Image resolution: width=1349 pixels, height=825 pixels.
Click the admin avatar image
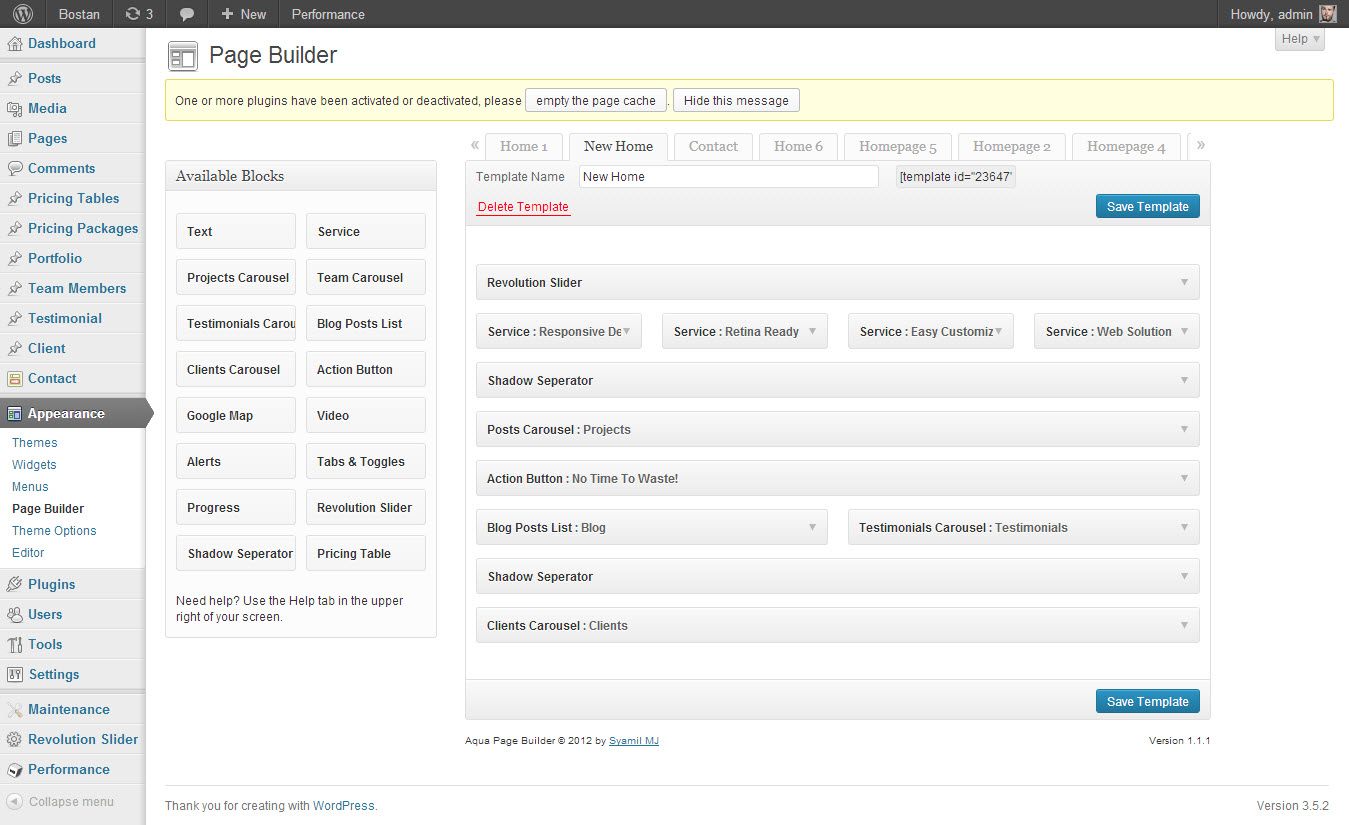pyautogui.click(x=1327, y=14)
